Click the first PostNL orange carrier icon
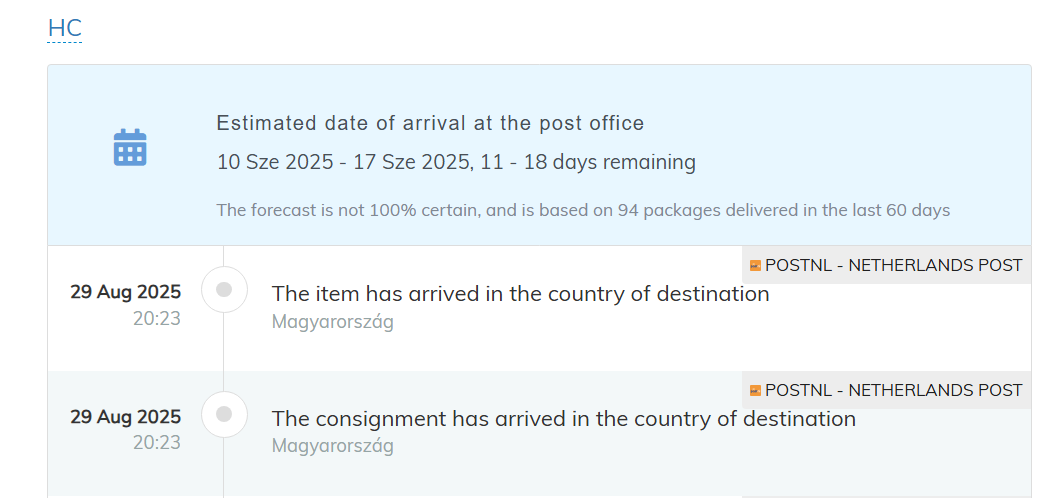The height and width of the screenshot is (498, 1042). (x=755, y=265)
